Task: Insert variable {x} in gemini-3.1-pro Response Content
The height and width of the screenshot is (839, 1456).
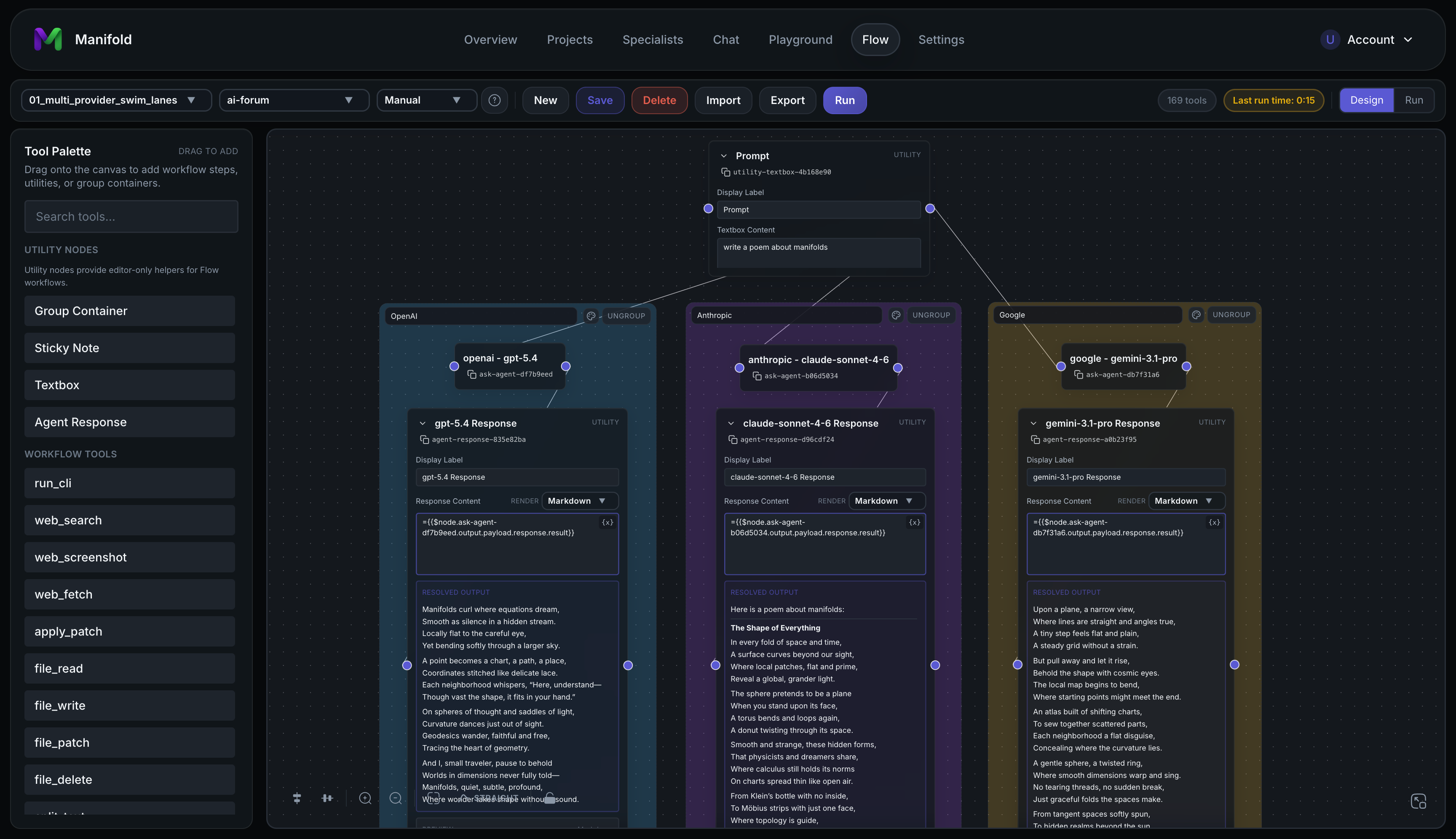Action: point(1214,523)
